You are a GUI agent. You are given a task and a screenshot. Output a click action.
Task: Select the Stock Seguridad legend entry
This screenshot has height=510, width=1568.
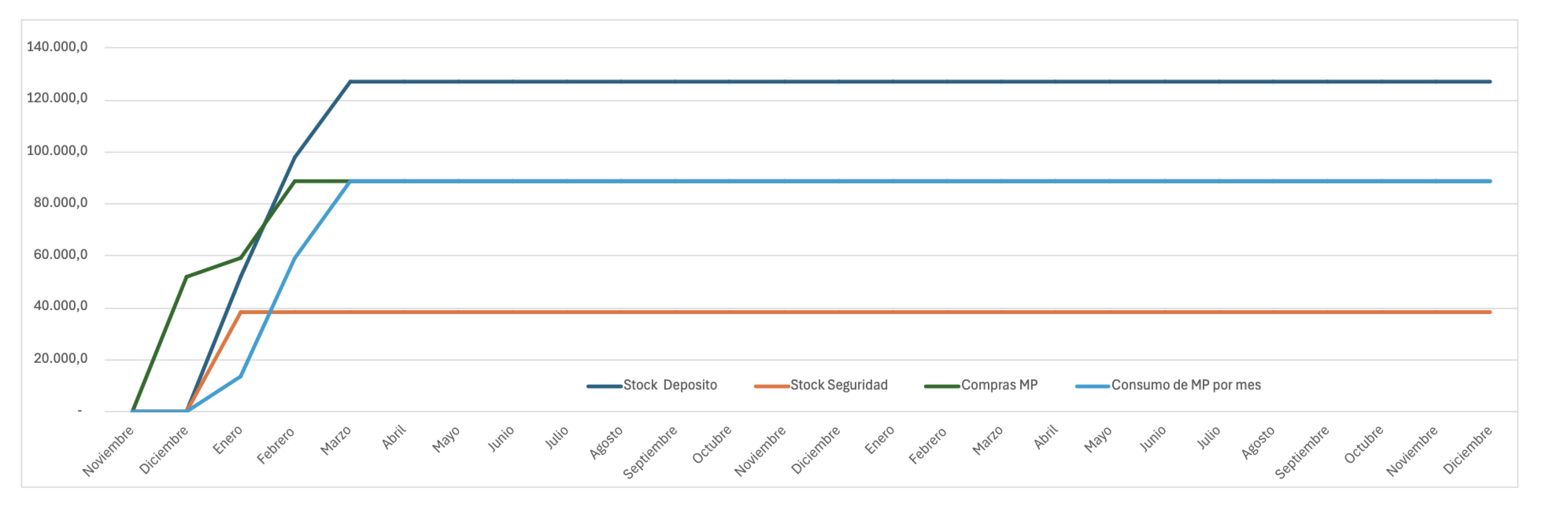coord(838,385)
